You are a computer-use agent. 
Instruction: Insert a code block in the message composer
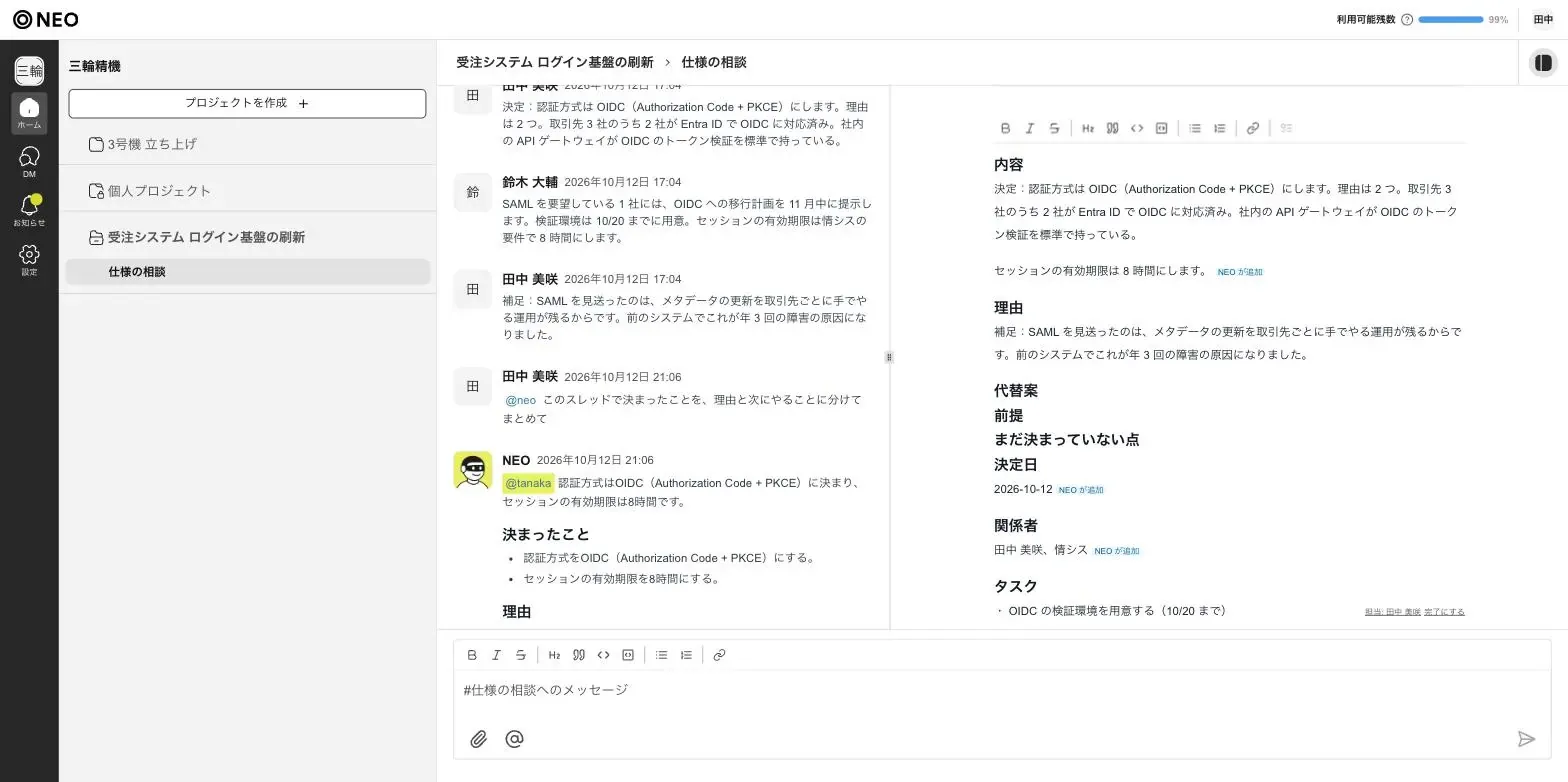[628, 655]
